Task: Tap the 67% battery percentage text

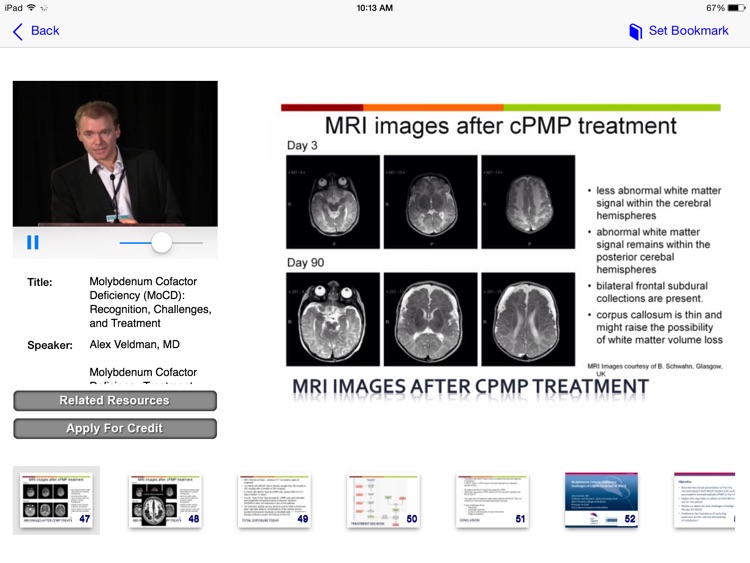Action: pyautogui.click(x=716, y=8)
